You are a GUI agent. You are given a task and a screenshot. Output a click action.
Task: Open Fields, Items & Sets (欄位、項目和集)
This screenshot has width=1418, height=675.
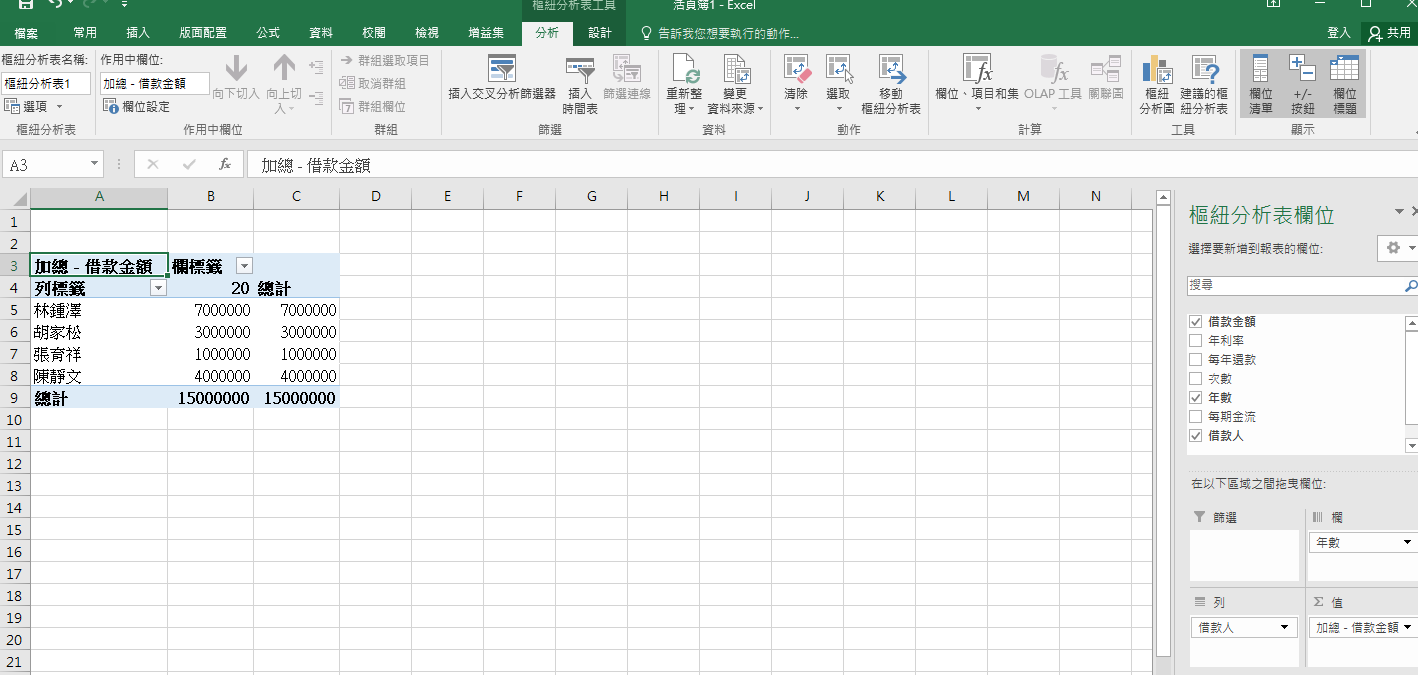(977, 83)
